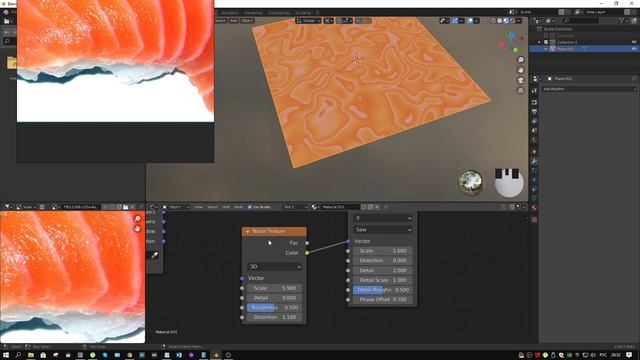
Task: Toggle visibility eye of Plane.001 in outliner
Action: point(634,49)
